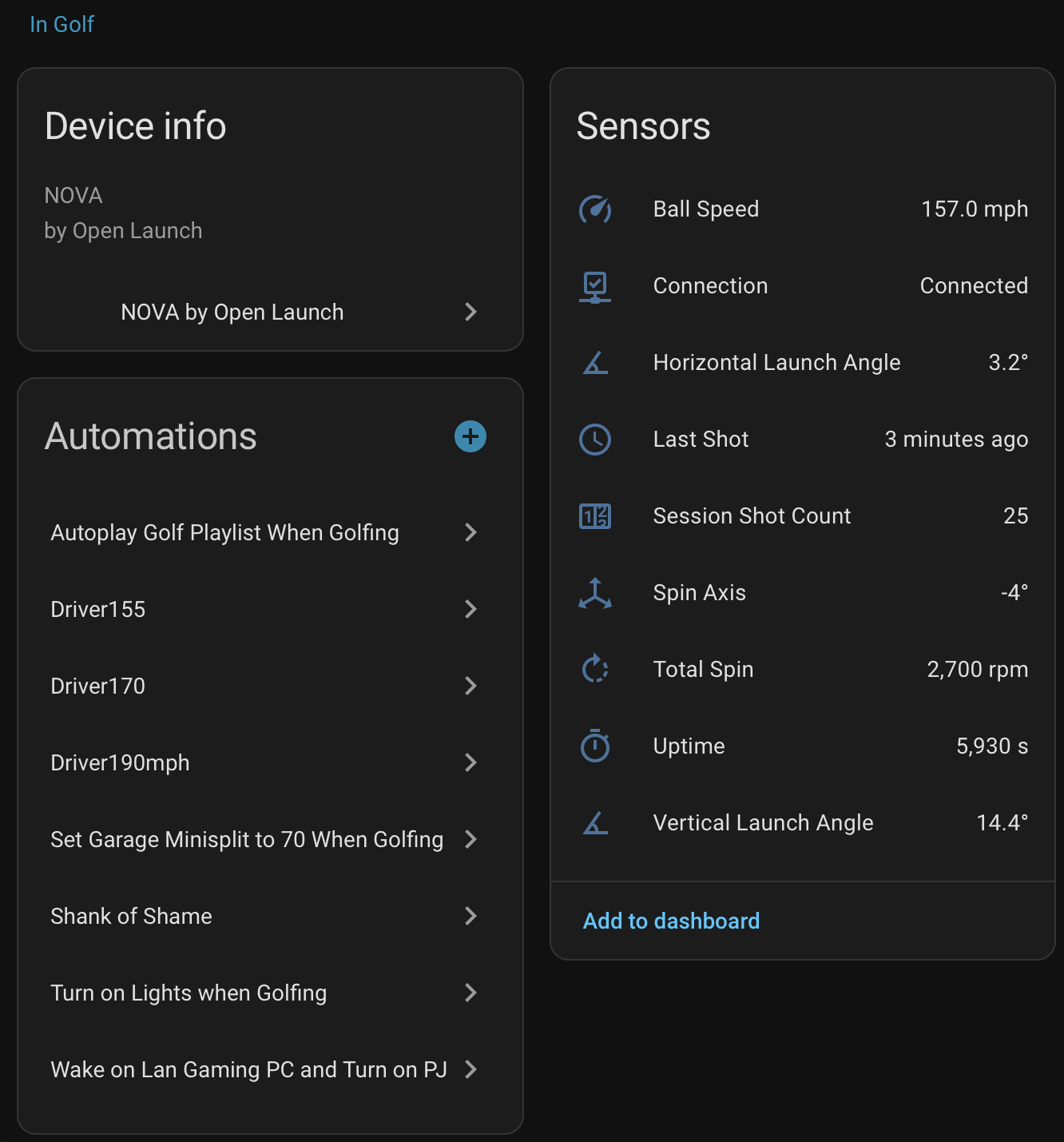Click the Uptime stopwatch icon
The height and width of the screenshot is (1142, 1064).
595,746
